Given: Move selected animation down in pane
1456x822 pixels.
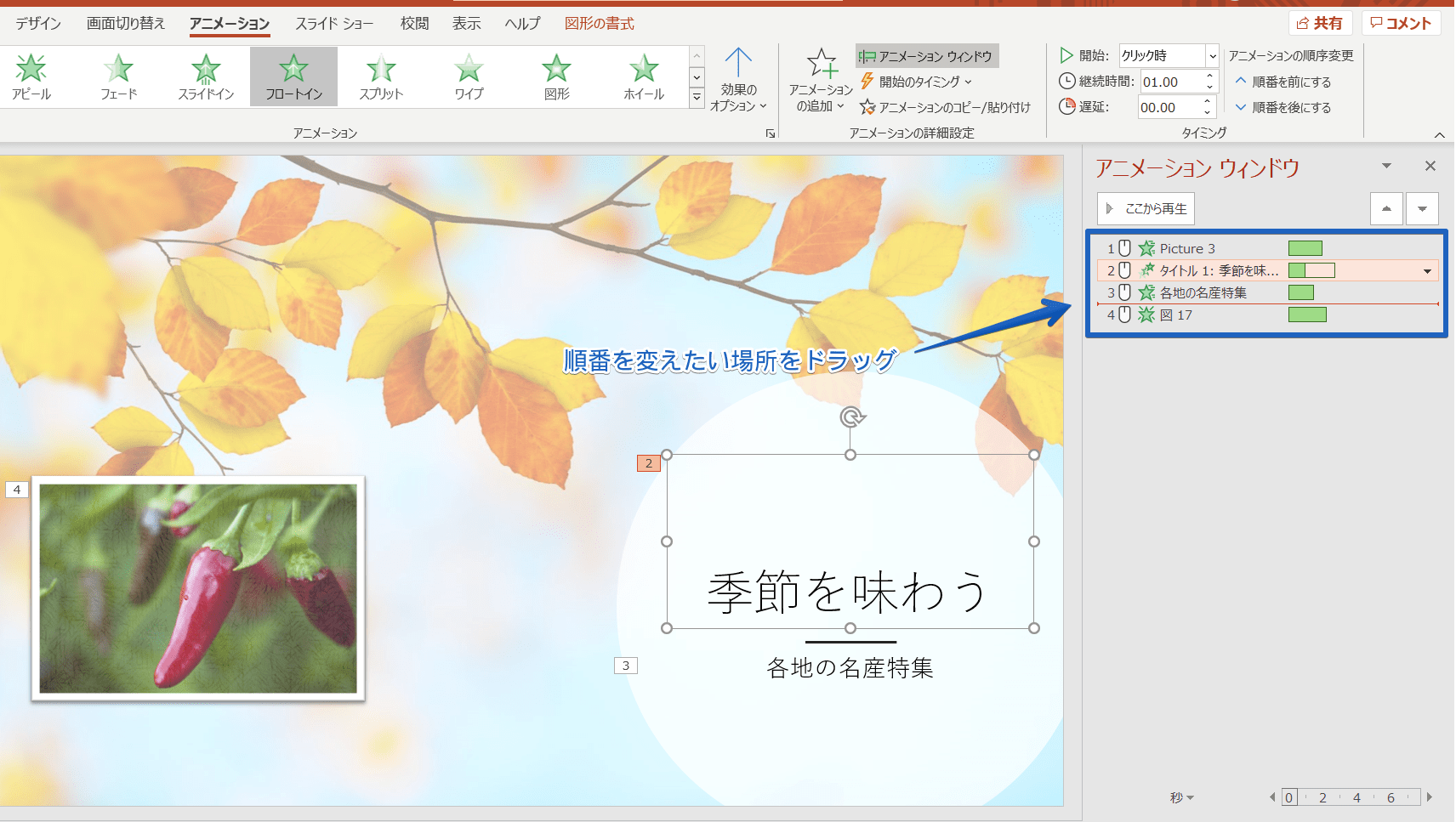Looking at the screenshot, I should [x=1422, y=208].
